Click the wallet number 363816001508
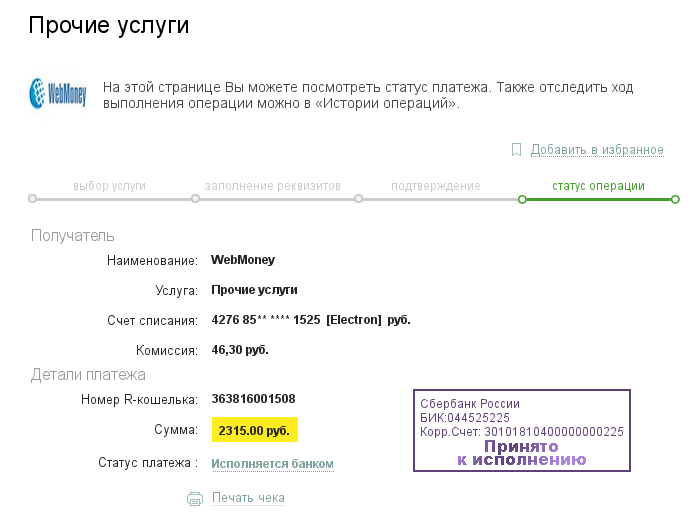The height and width of the screenshot is (515, 692). (253, 399)
